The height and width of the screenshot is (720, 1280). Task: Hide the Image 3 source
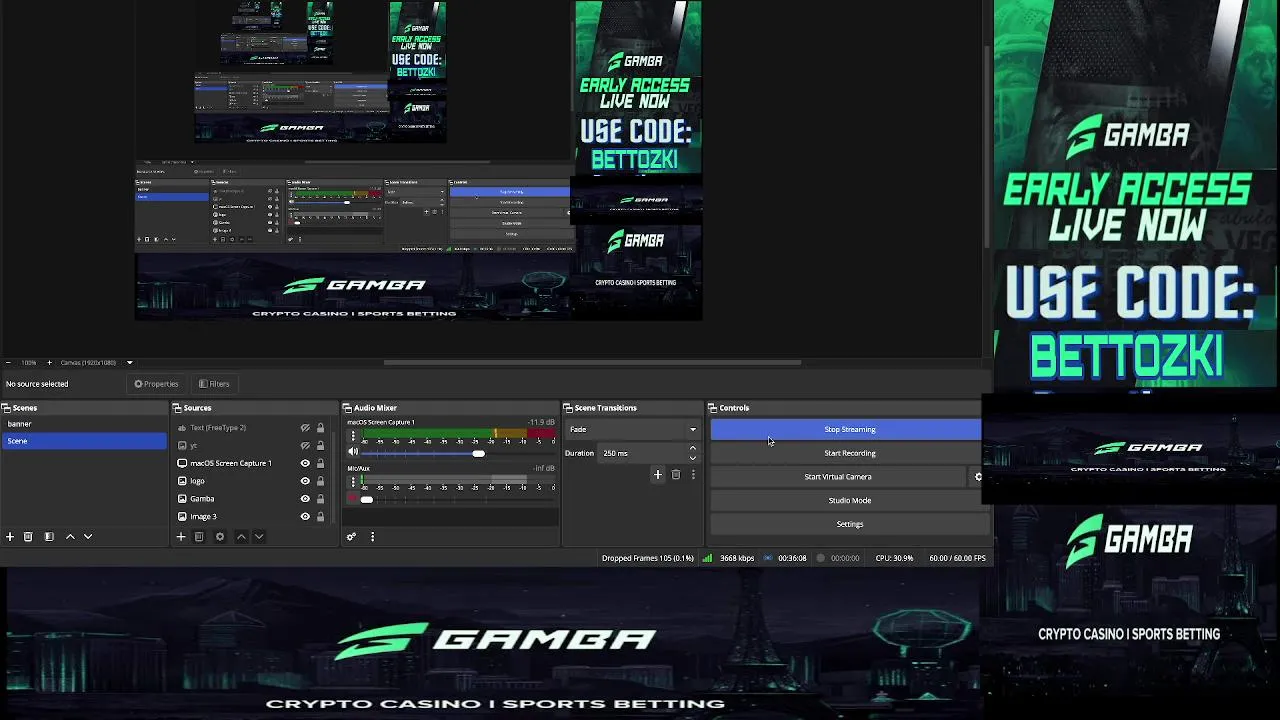click(305, 517)
